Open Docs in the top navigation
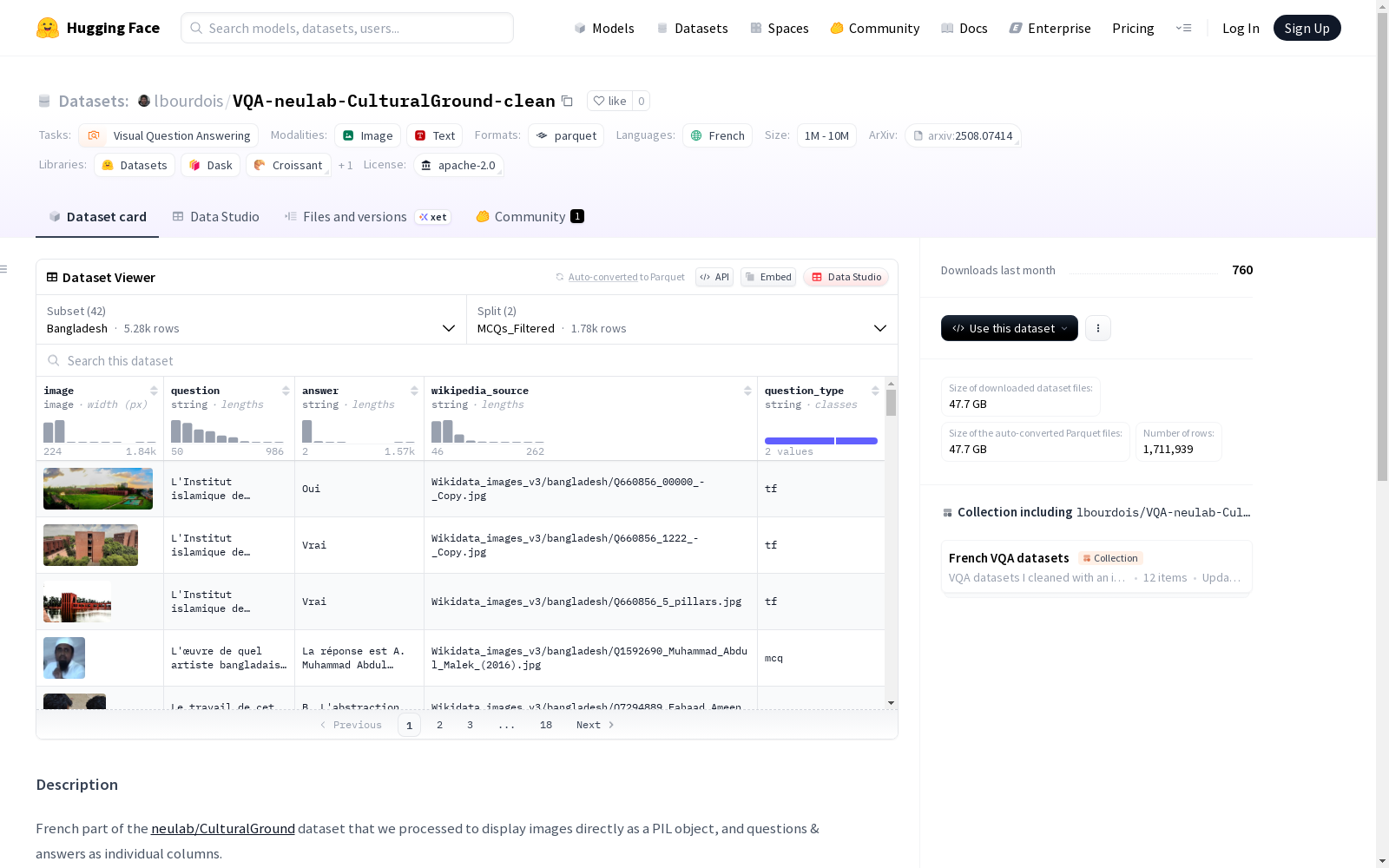Image resolution: width=1389 pixels, height=868 pixels. pyautogui.click(x=964, y=28)
